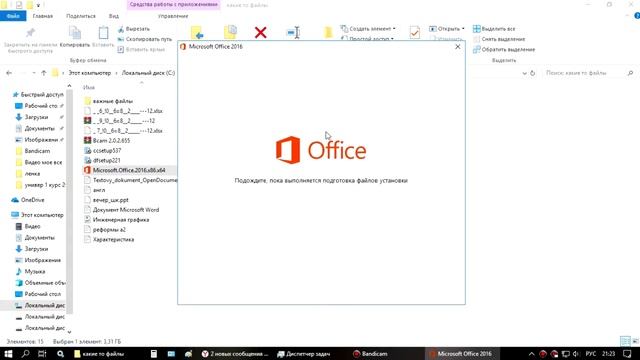This screenshot has height=360, width=640.
Task: Click Скопировать путь in ribbon
Action: point(144,39)
